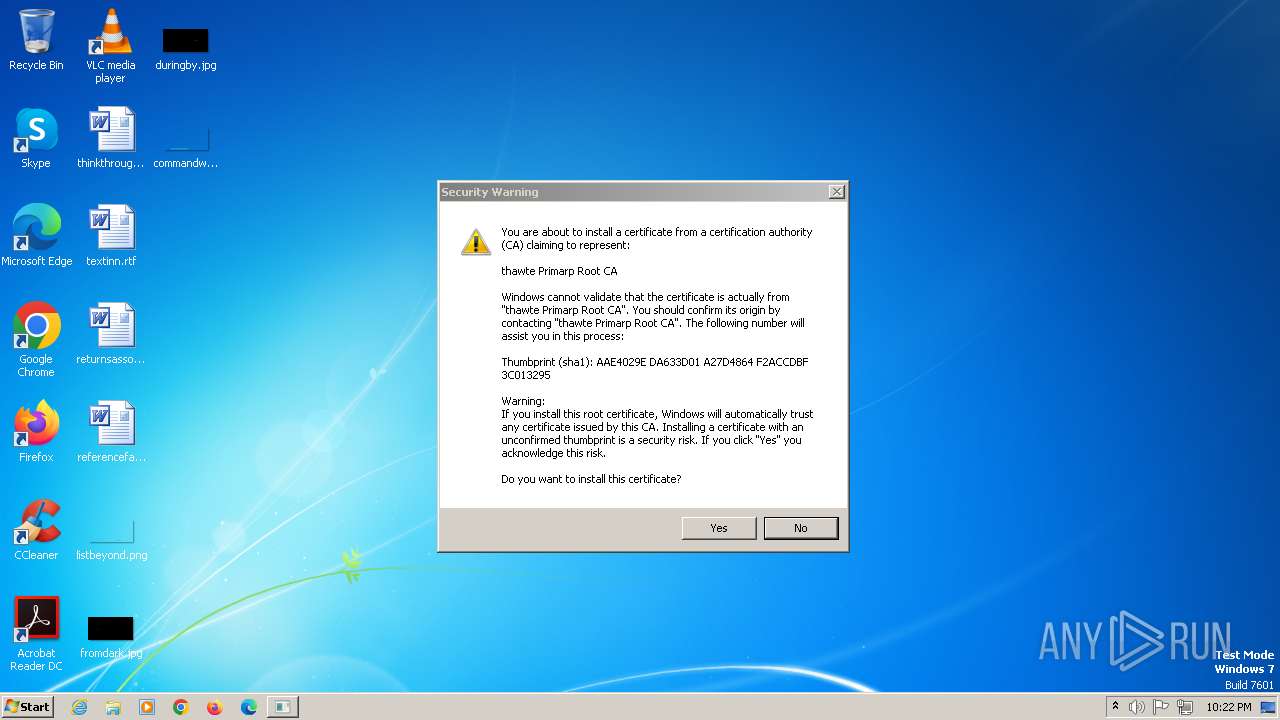Select the Google Chrome desktop shortcut
Screen dimensions: 1280x720
36,339
